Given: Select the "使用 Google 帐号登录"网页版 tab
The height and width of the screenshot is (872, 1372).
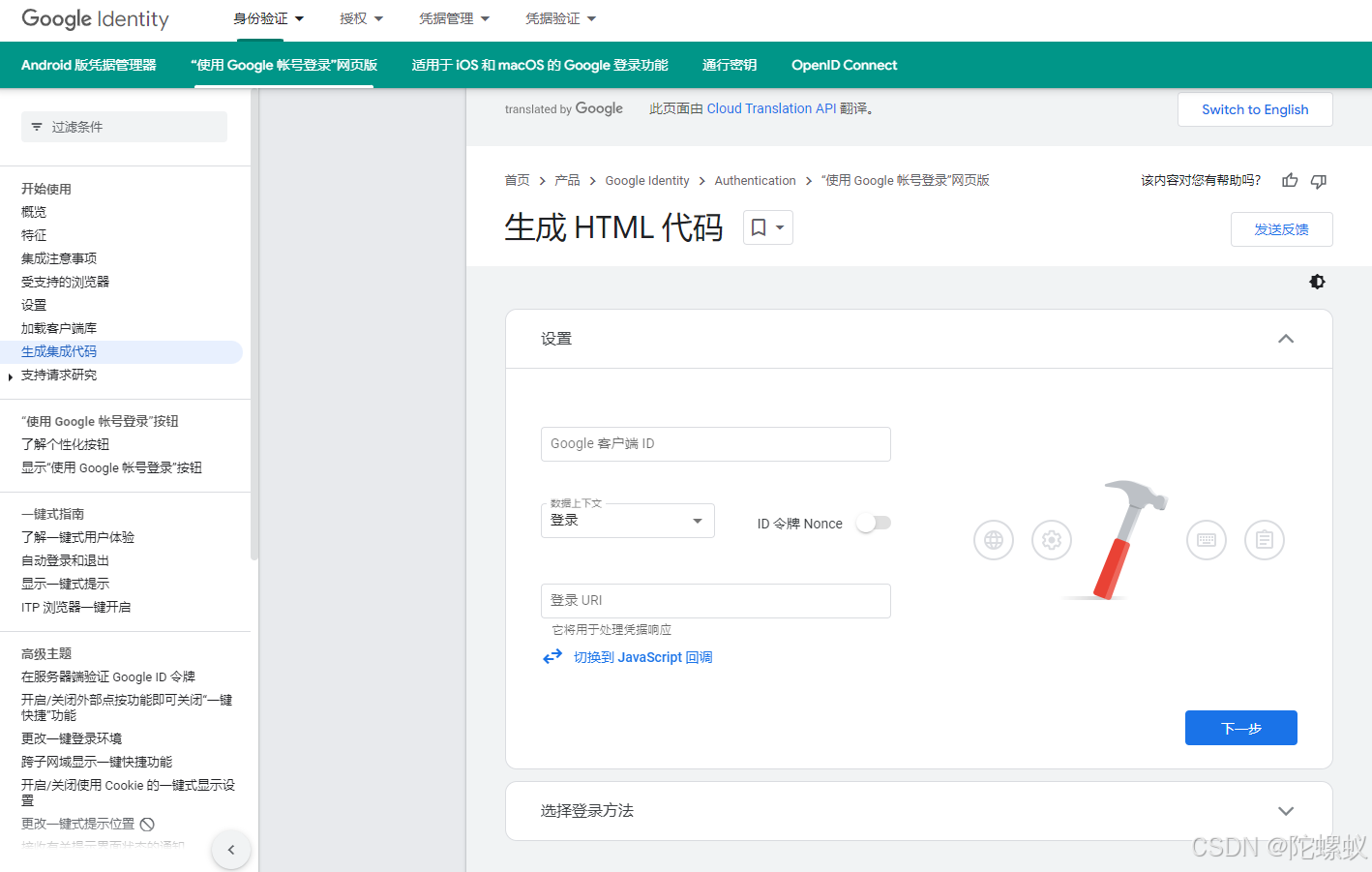Looking at the screenshot, I should (x=283, y=65).
